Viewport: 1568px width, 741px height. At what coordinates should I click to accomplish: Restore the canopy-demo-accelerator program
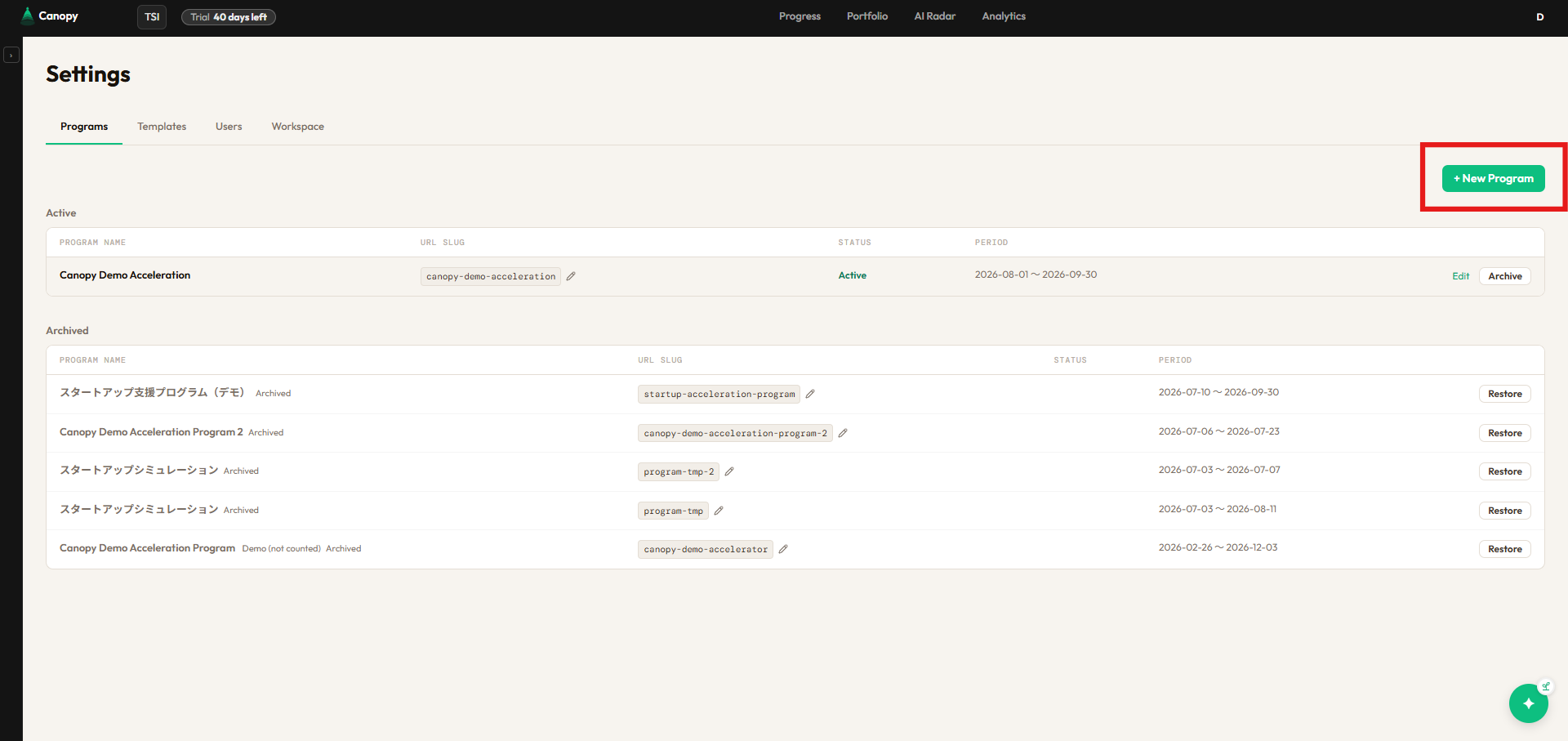click(1505, 549)
